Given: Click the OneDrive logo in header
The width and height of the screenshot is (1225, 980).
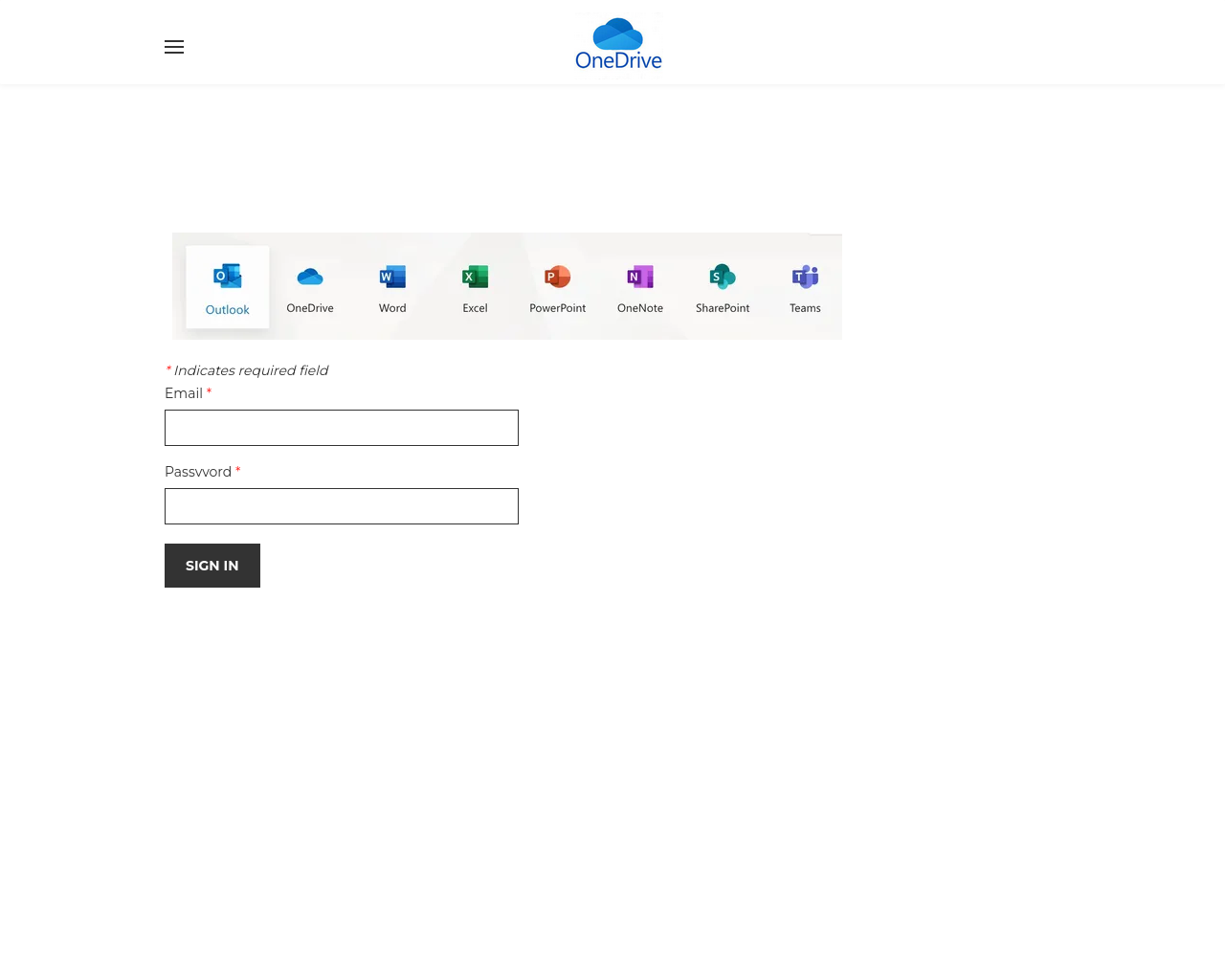Looking at the screenshot, I should 618,43.
